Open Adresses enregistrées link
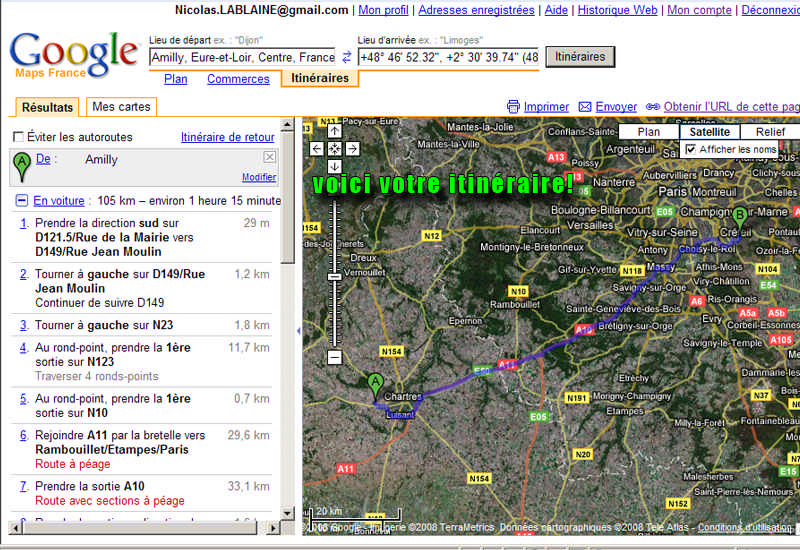 tap(477, 10)
